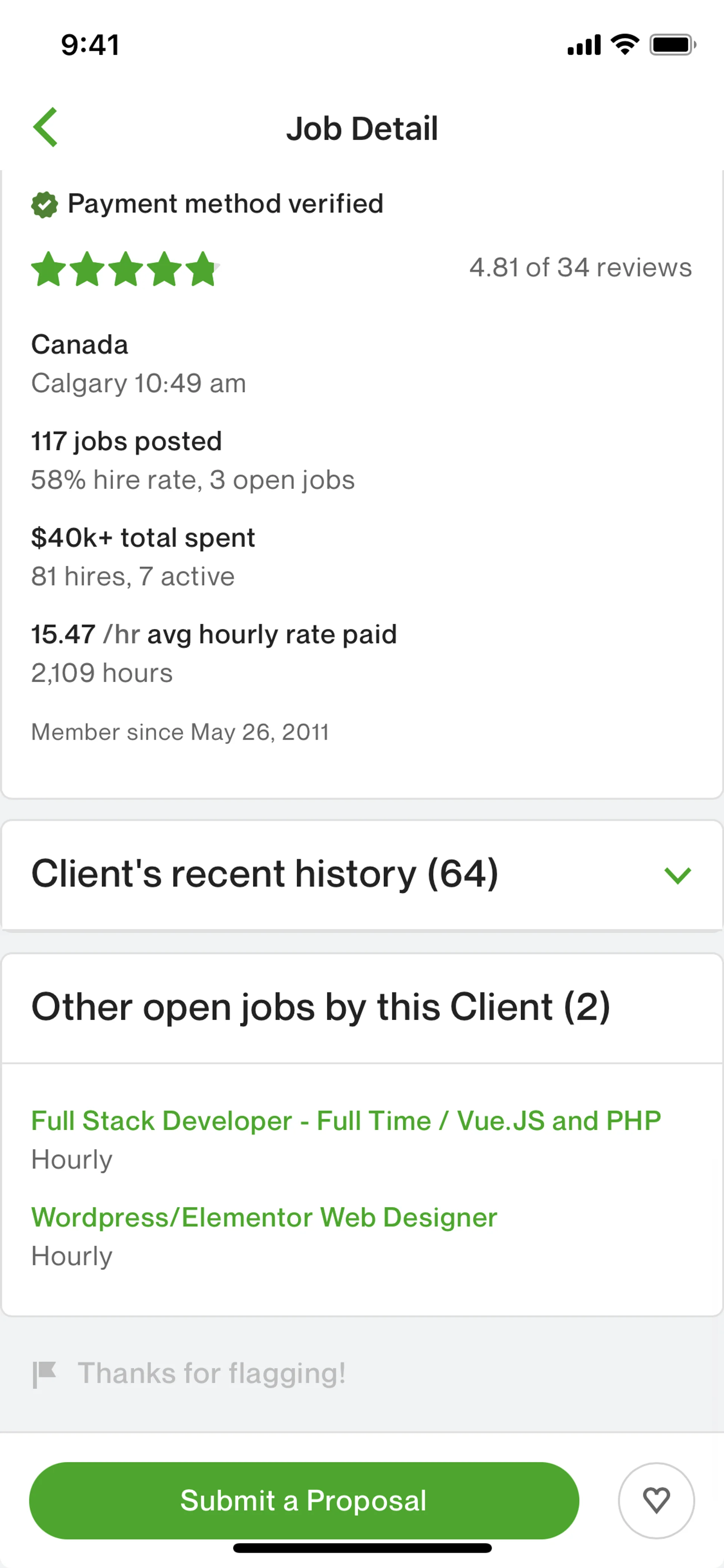Tap the five-star rating

[x=125, y=269]
